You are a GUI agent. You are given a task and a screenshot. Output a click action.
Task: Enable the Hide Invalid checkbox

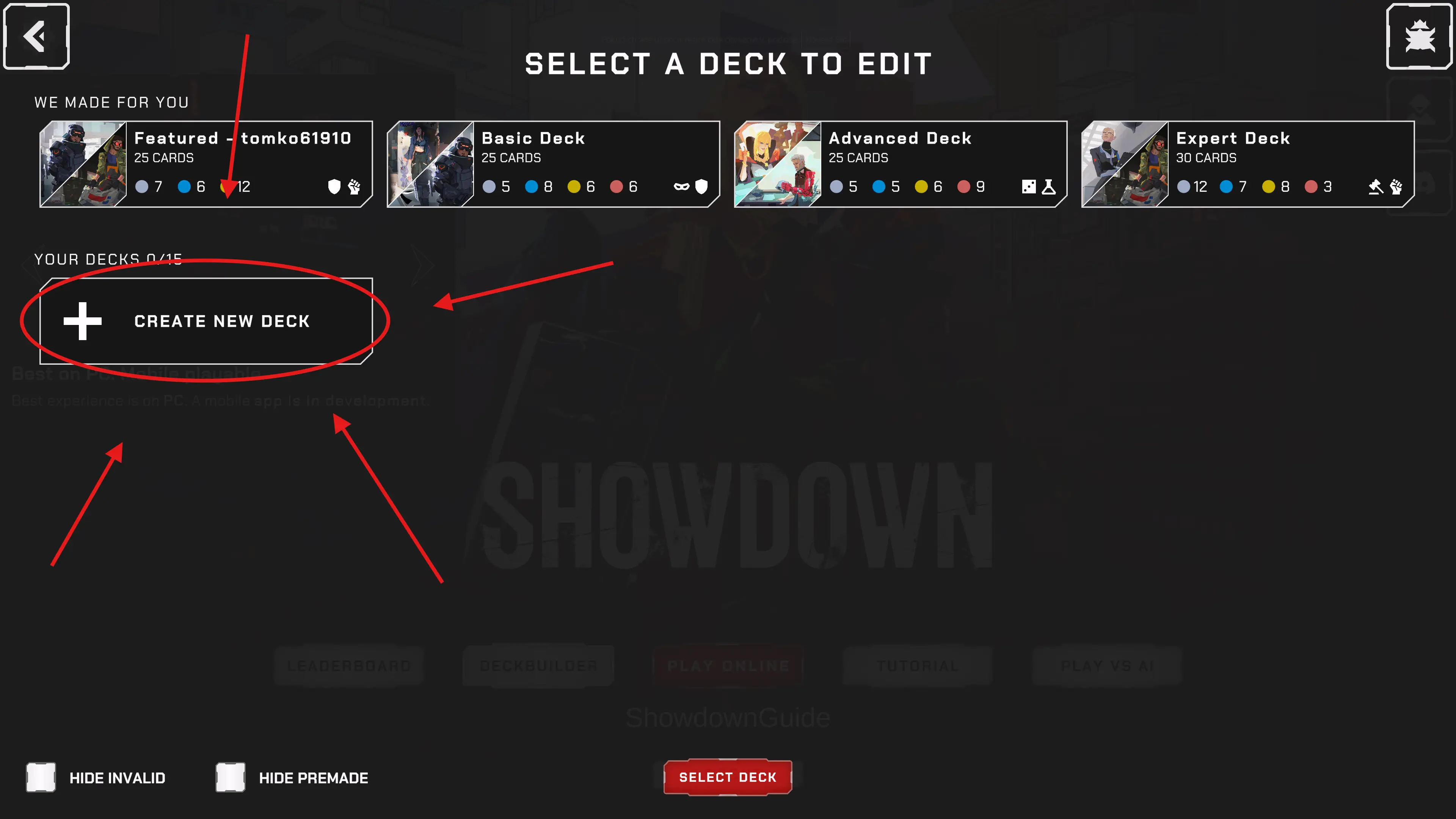point(41,777)
